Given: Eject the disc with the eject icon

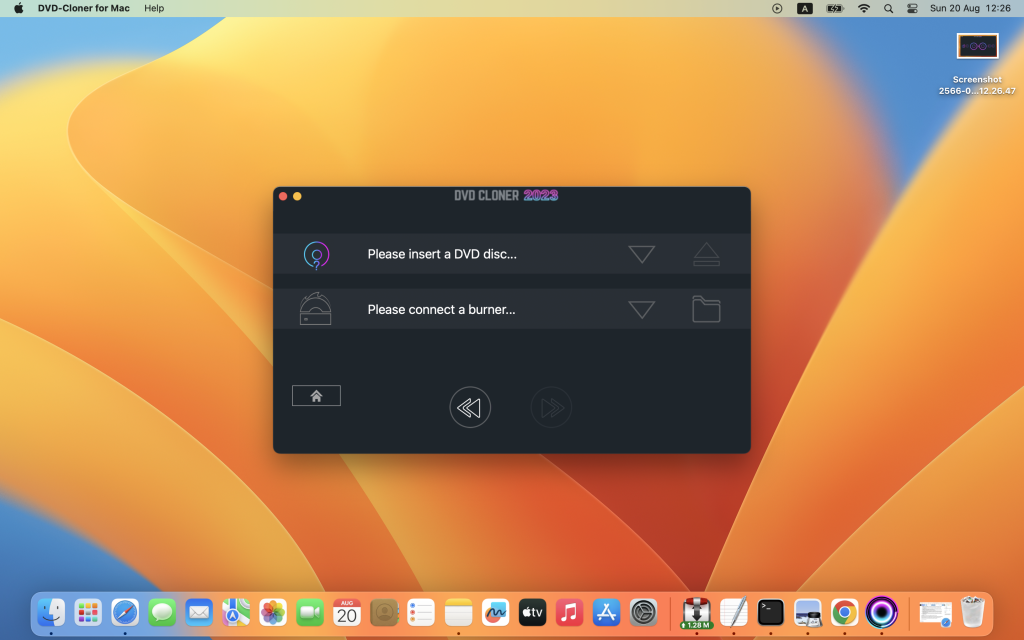Looking at the screenshot, I should pos(706,254).
